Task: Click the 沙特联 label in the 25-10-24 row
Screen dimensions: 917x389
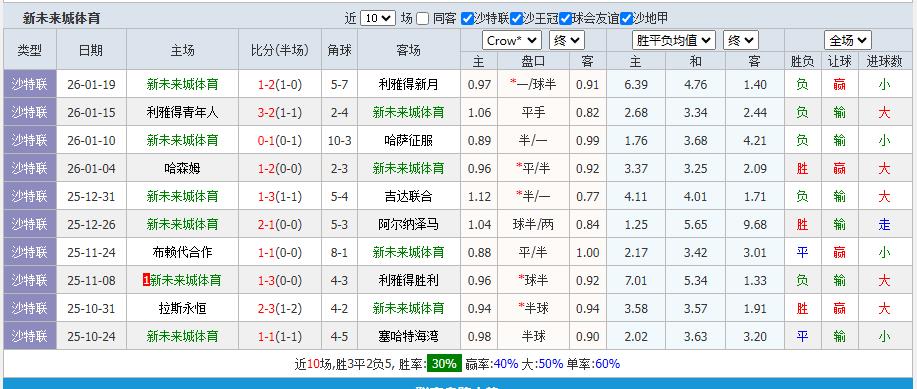Action: pos(30,337)
